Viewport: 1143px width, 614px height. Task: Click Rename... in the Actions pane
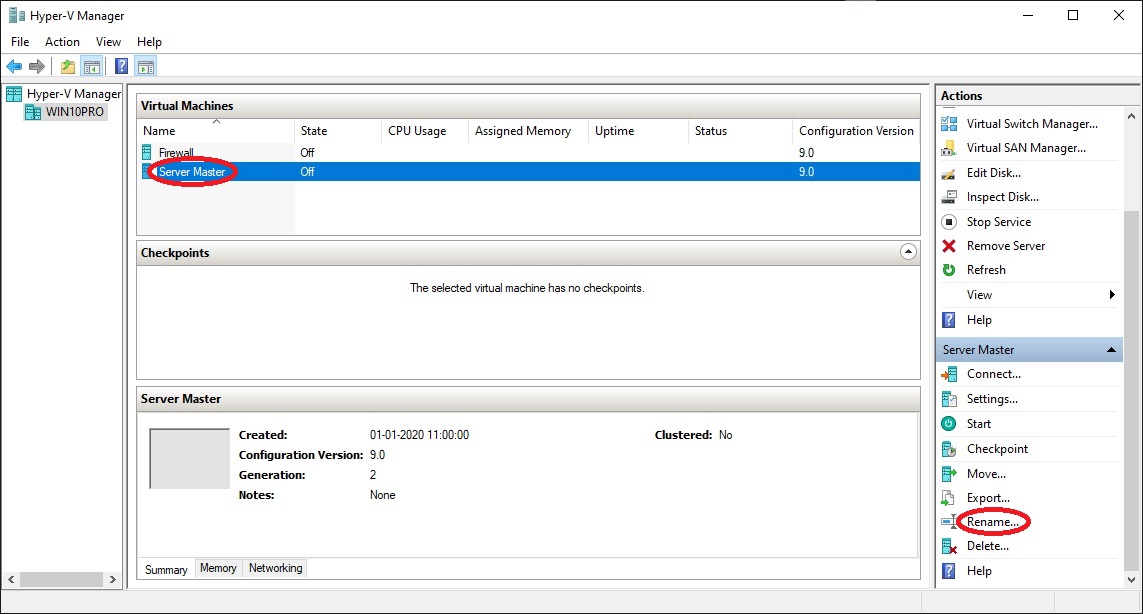tap(993, 522)
